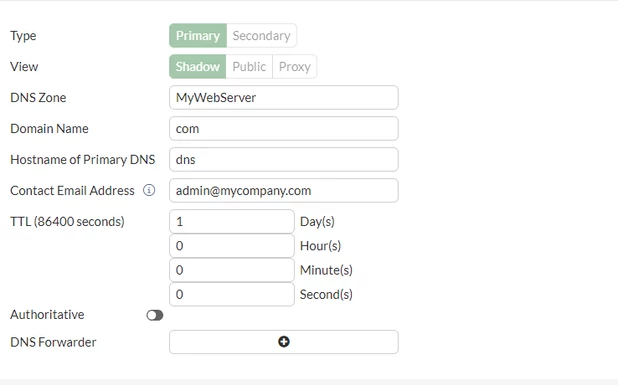Choose Public view option

coord(249,67)
